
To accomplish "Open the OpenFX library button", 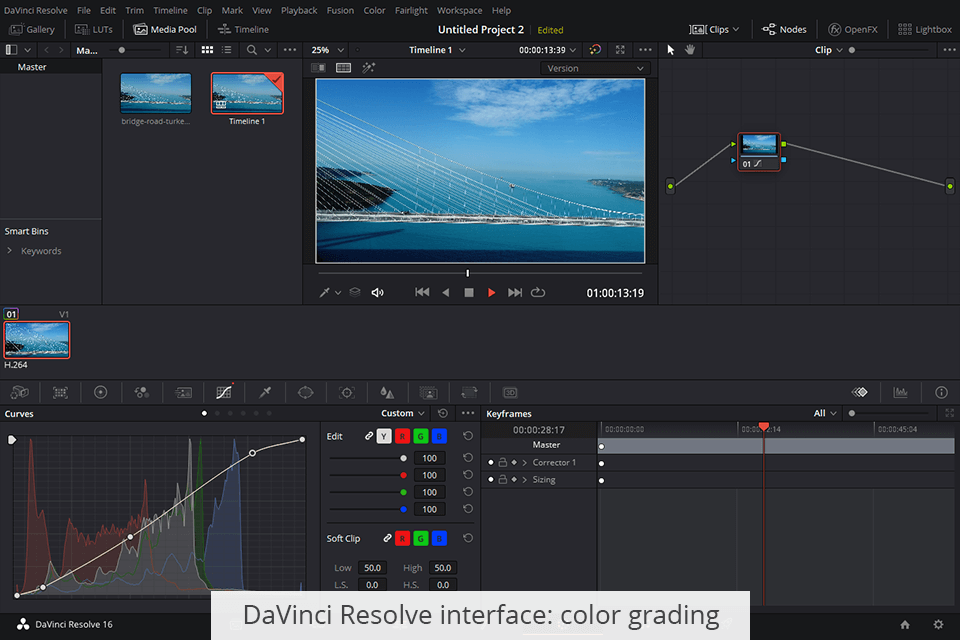I will pyautogui.click(x=853, y=29).
